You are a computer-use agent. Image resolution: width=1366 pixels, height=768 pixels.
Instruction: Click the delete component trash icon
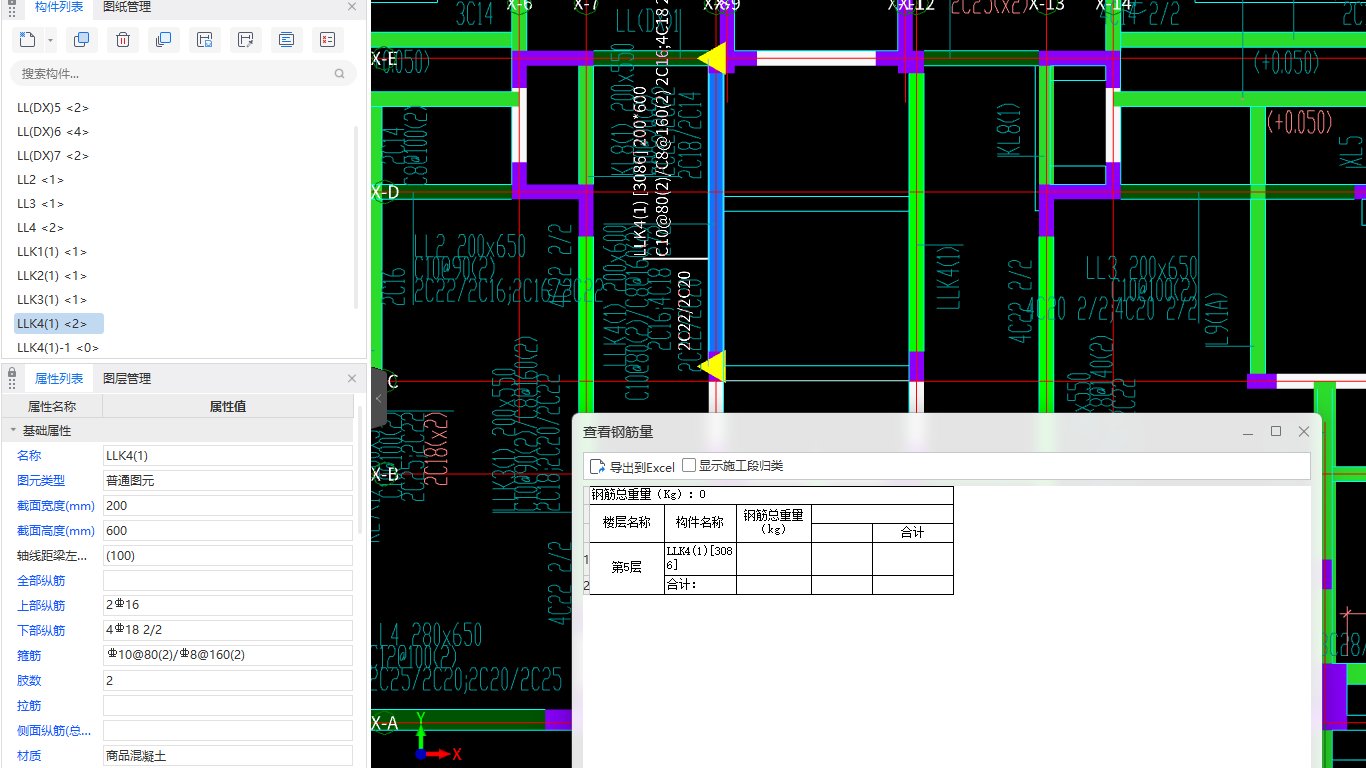tap(122, 40)
